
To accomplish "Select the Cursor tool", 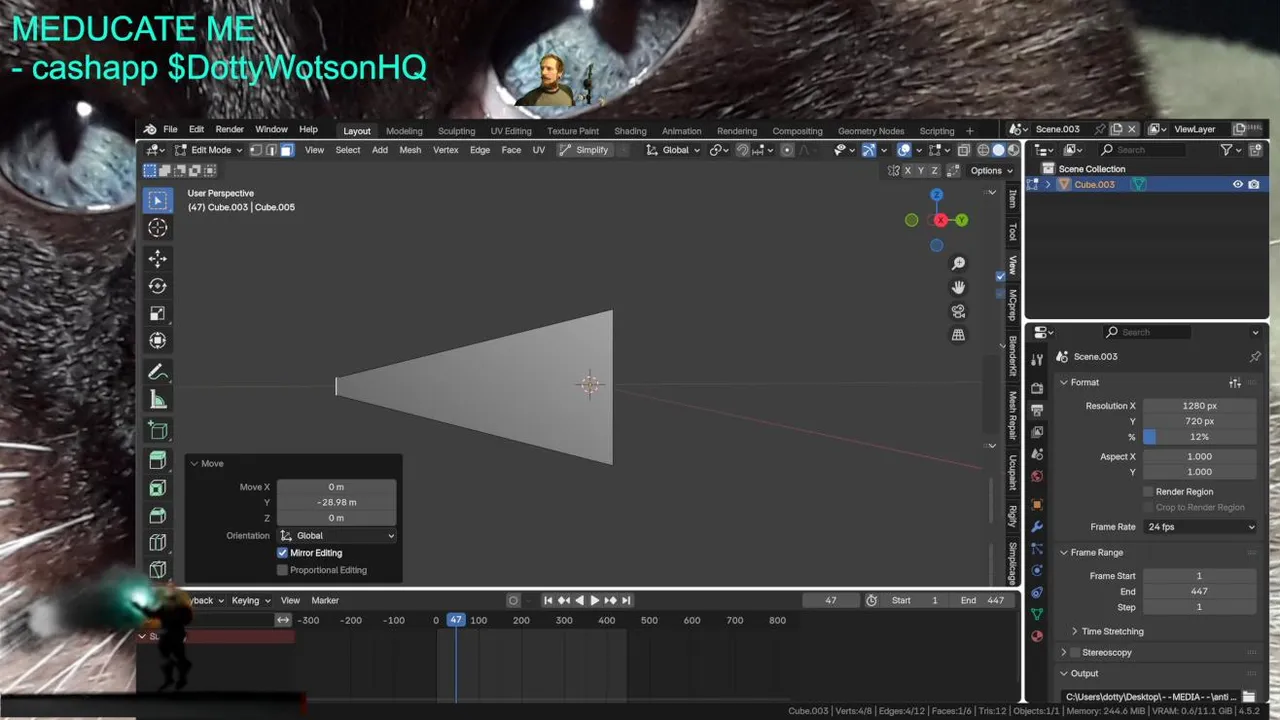I will point(157,228).
